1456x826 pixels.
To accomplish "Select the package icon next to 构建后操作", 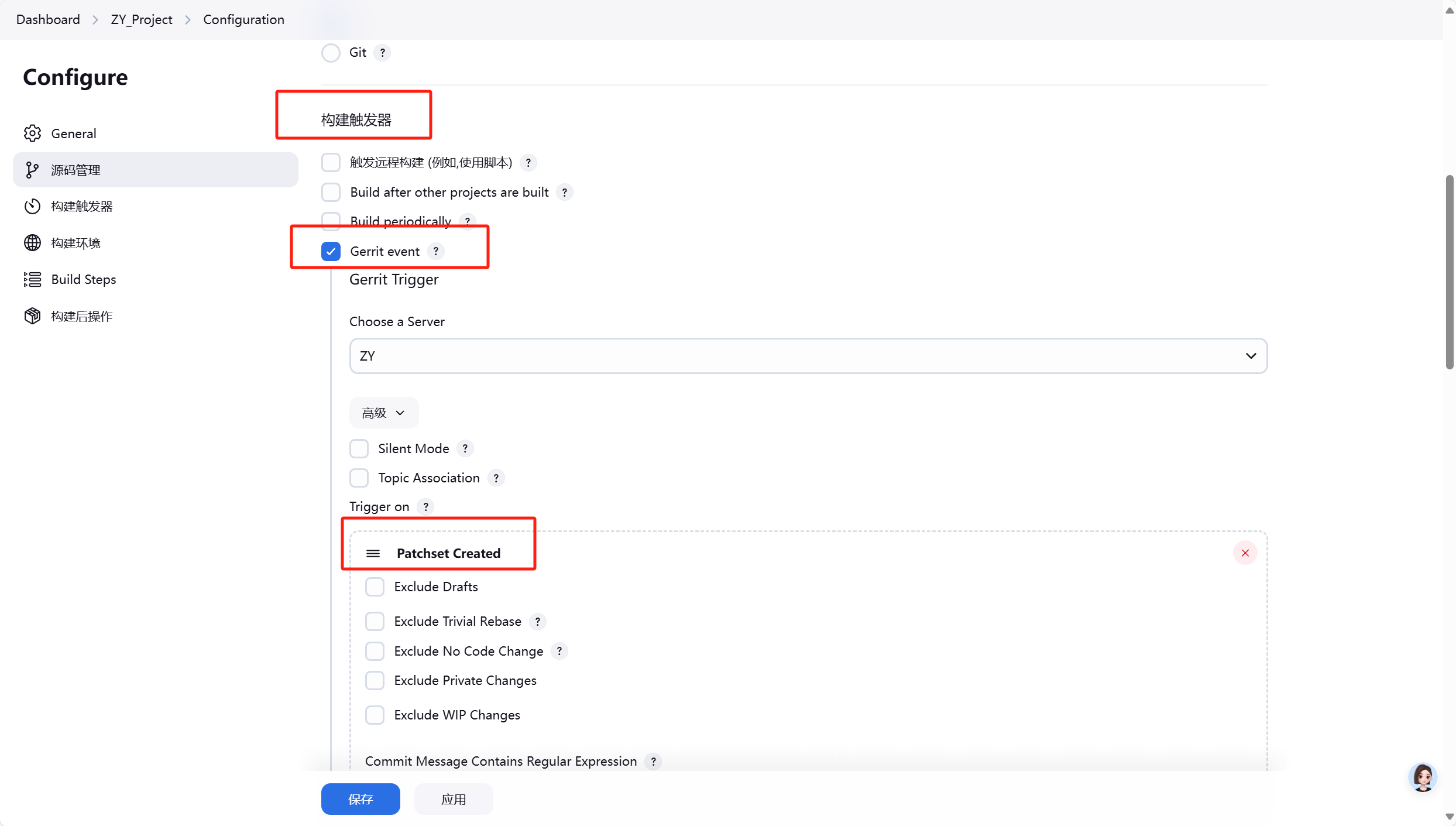I will (33, 316).
